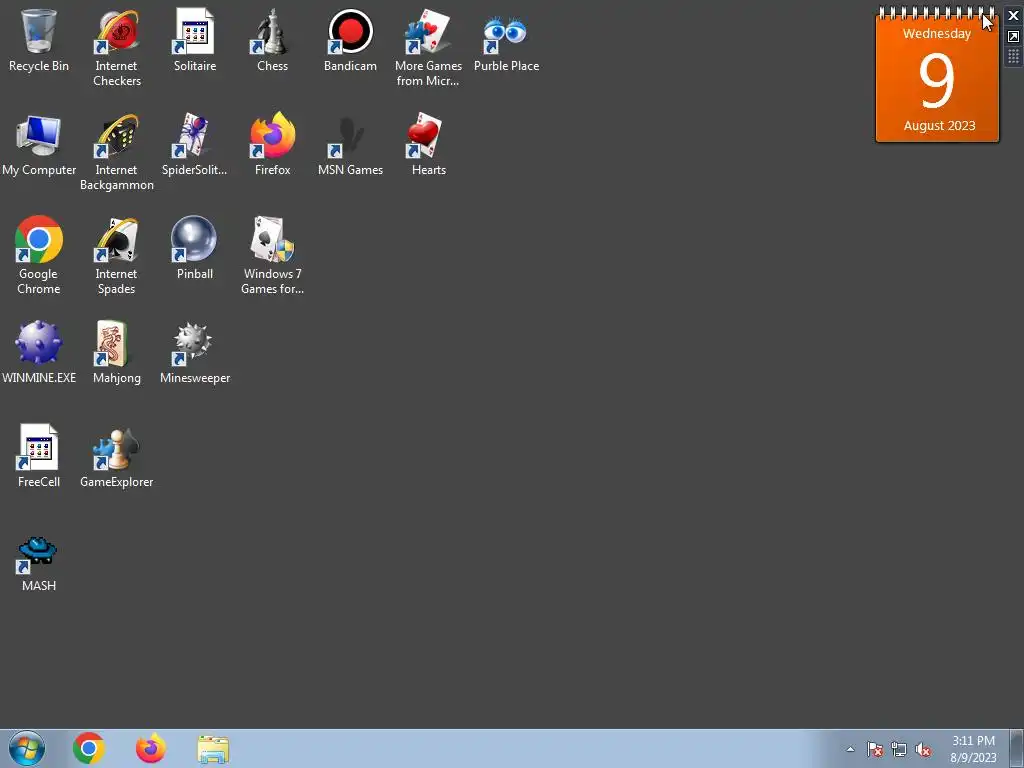Click the muted volume tray icon
This screenshot has height=768, width=1024.
tap(923, 749)
